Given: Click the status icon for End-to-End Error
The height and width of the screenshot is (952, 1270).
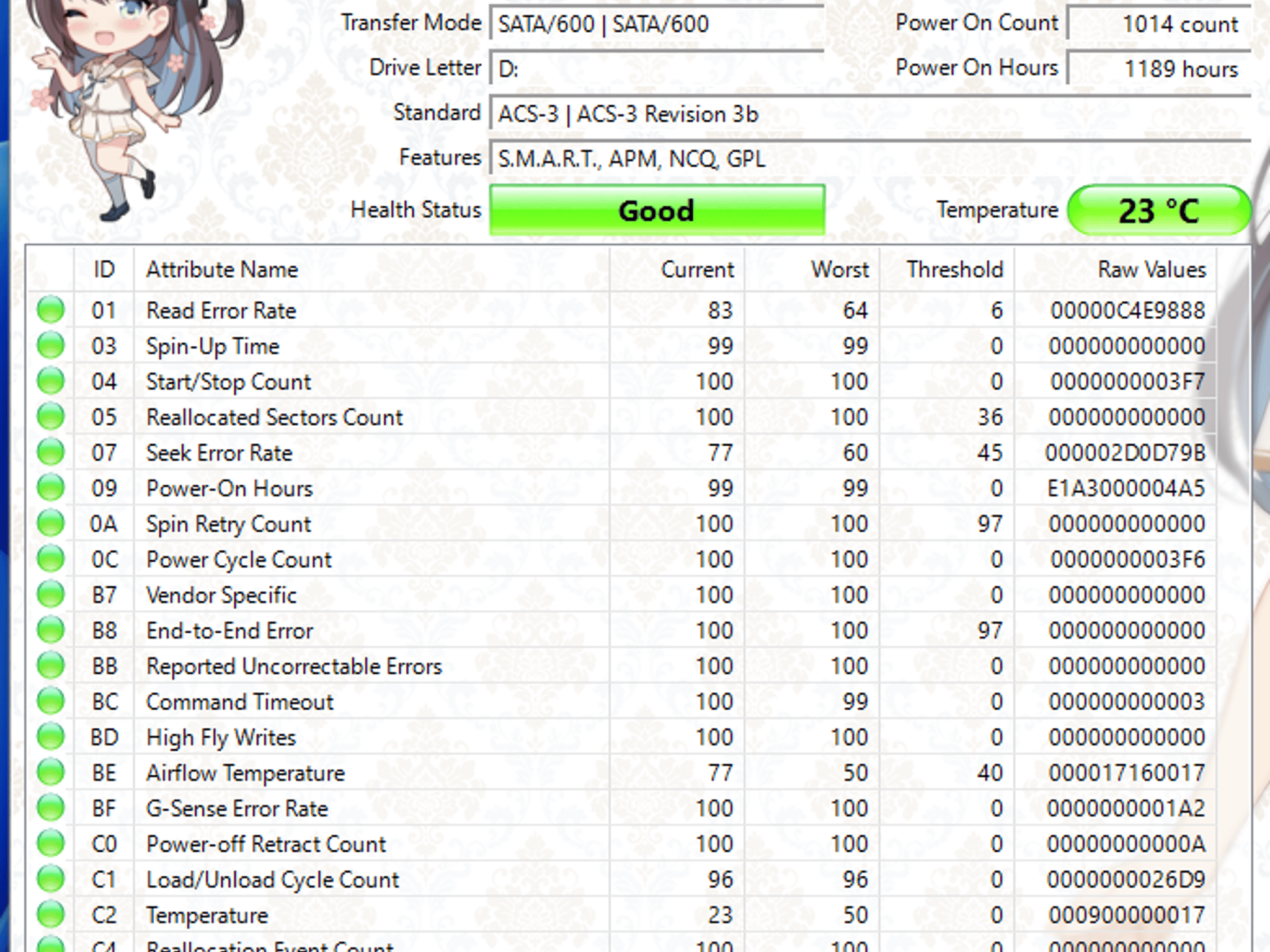Looking at the screenshot, I should pos(51,630).
